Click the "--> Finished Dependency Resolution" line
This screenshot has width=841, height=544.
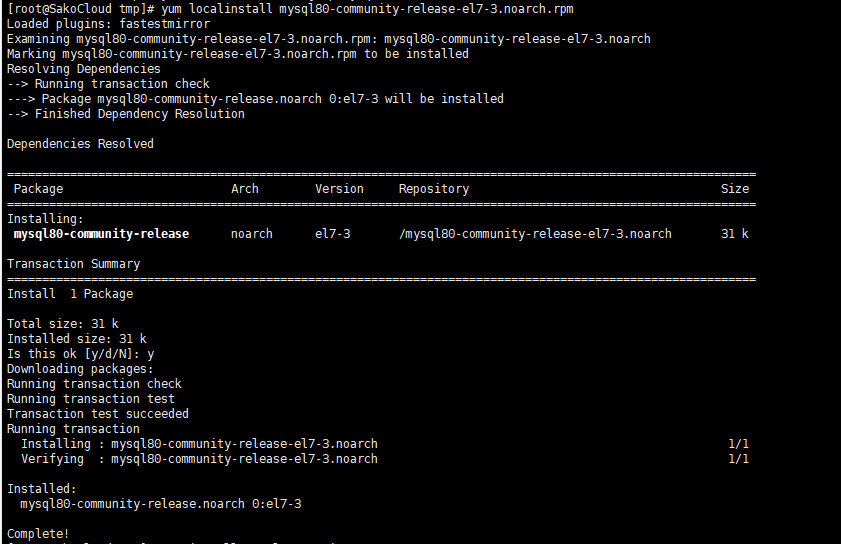[x=126, y=114]
